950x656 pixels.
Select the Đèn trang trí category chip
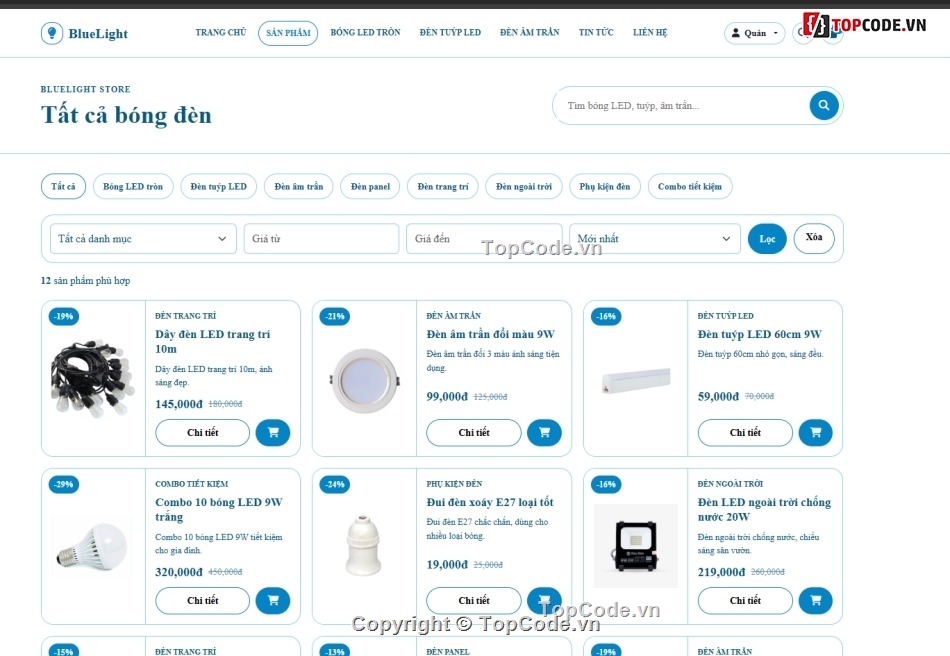(443, 187)
